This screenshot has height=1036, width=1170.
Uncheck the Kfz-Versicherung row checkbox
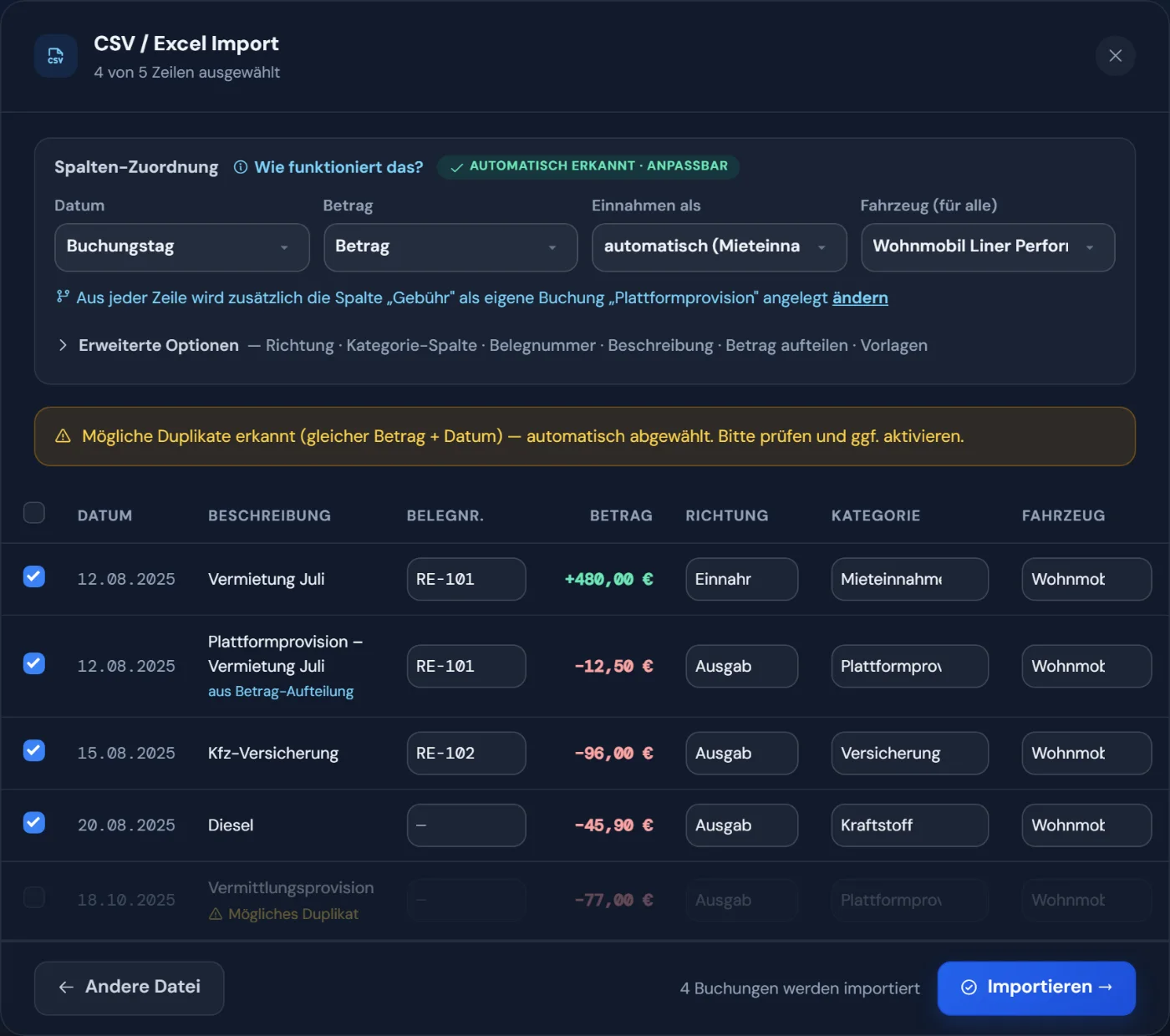34,750
